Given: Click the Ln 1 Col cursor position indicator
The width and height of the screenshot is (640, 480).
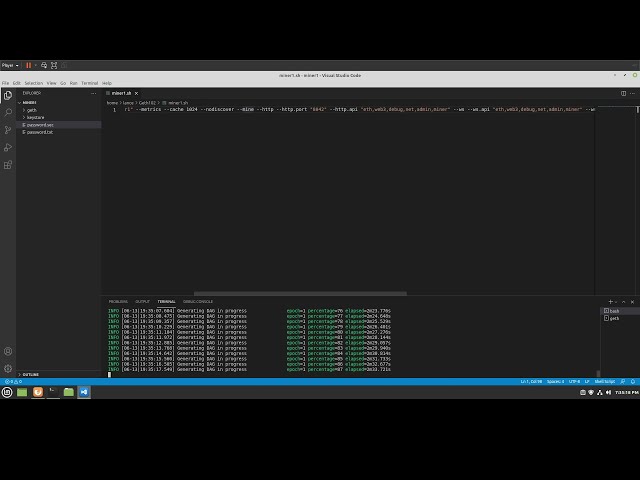Looking at the screenshot, I should point(531,382).
